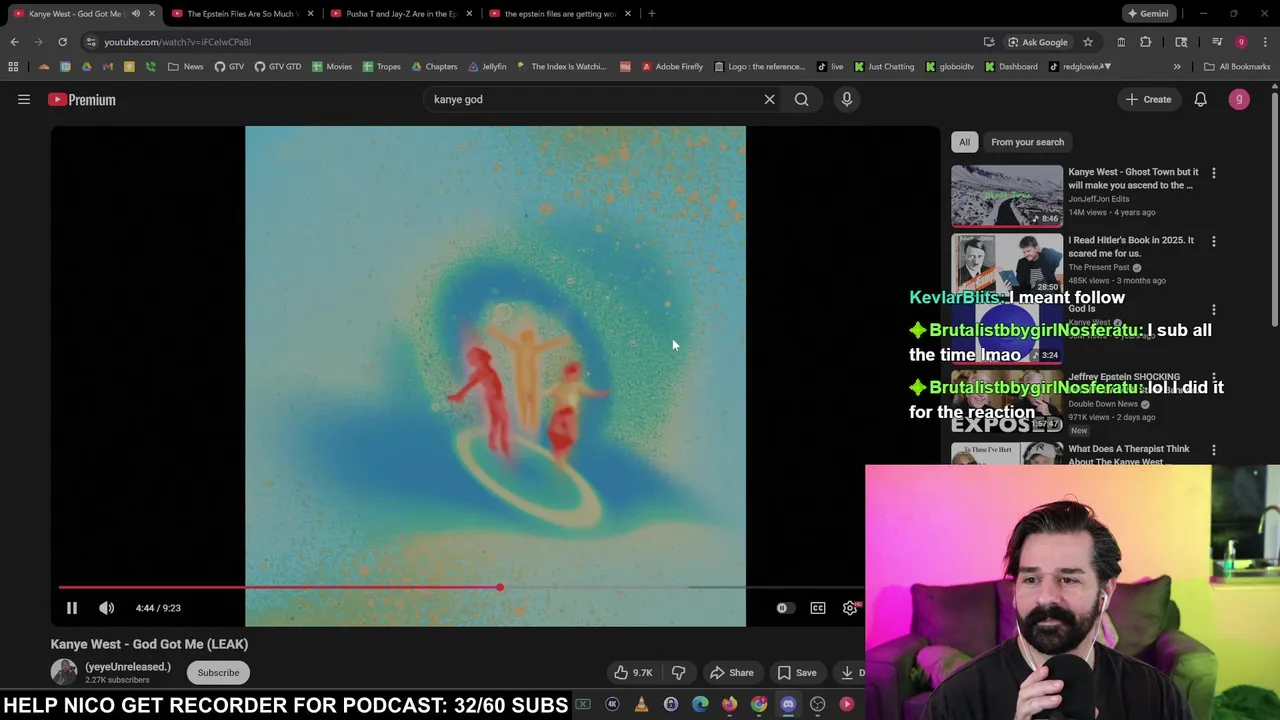
Task: Dislike the video with thumbs down
Action: point(678,673)
